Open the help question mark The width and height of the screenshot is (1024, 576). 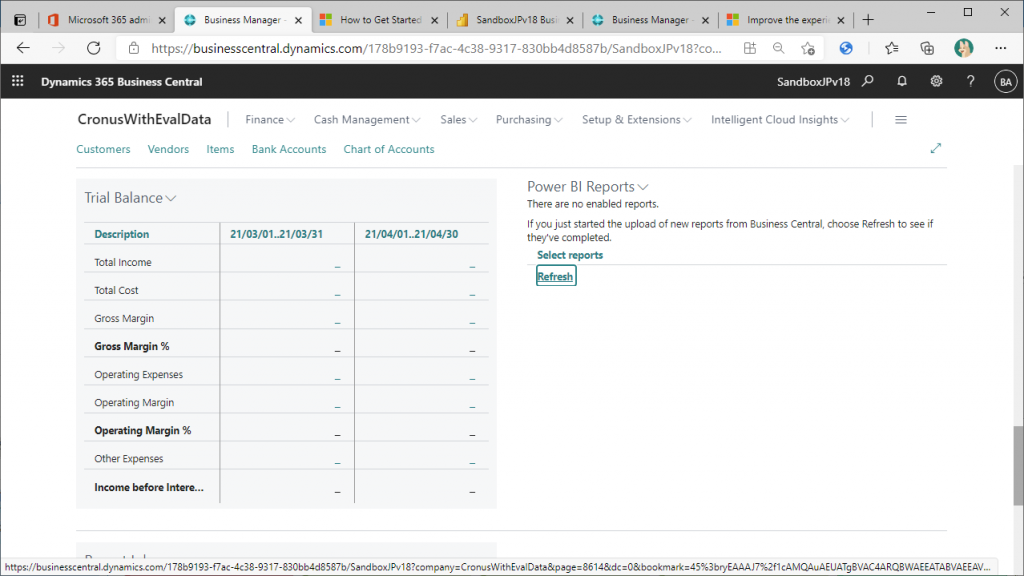pos(970,81)
